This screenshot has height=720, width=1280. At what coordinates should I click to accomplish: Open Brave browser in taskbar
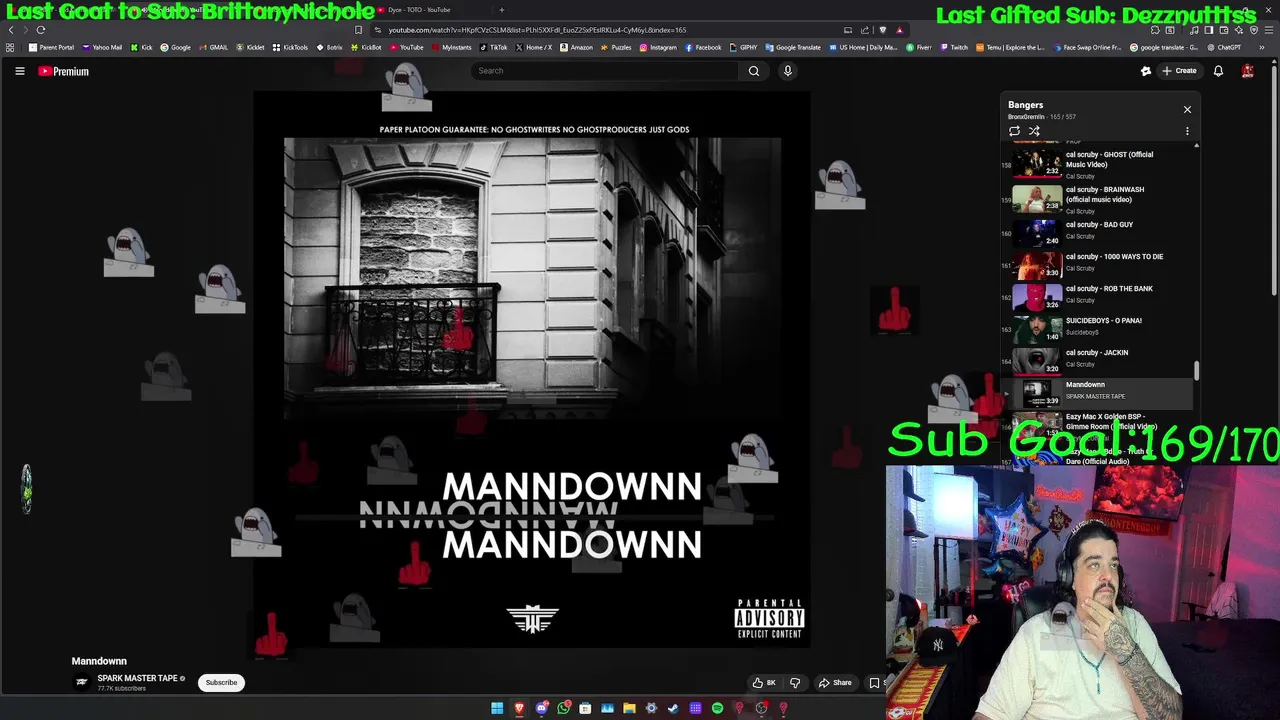pyautogui.click(x=519, y=709)
